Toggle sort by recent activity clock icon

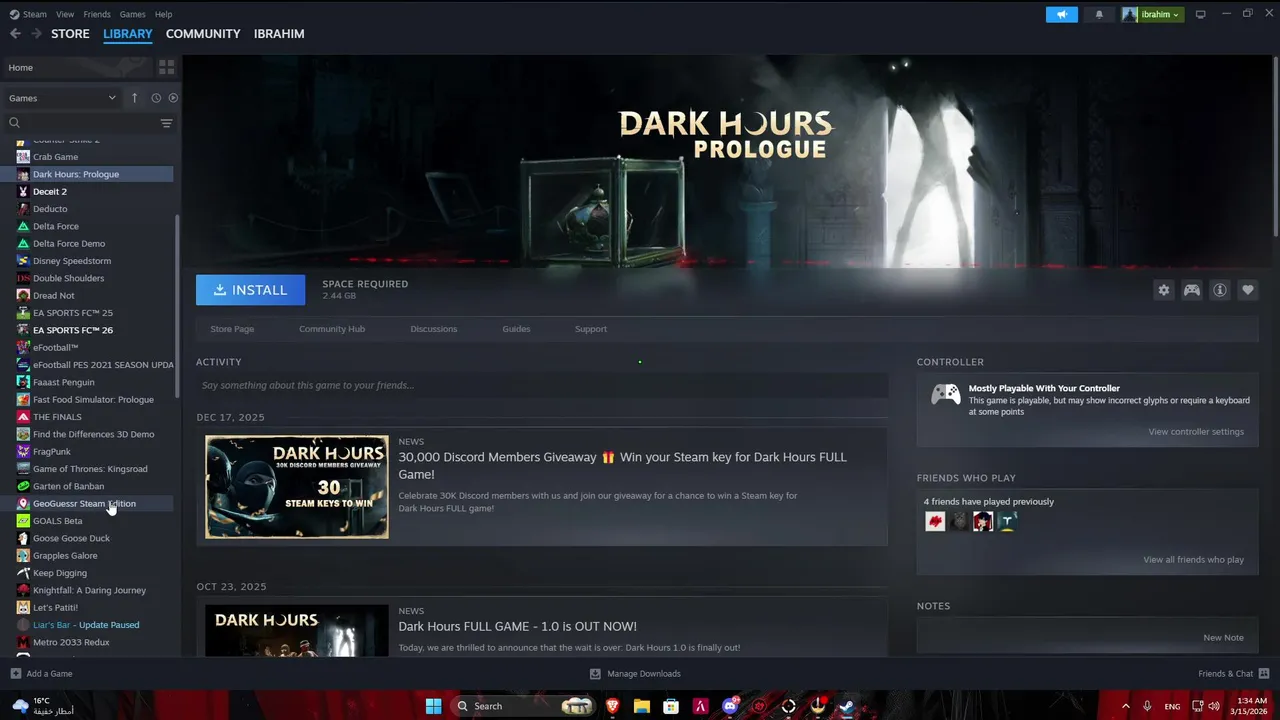pos(156,98)
